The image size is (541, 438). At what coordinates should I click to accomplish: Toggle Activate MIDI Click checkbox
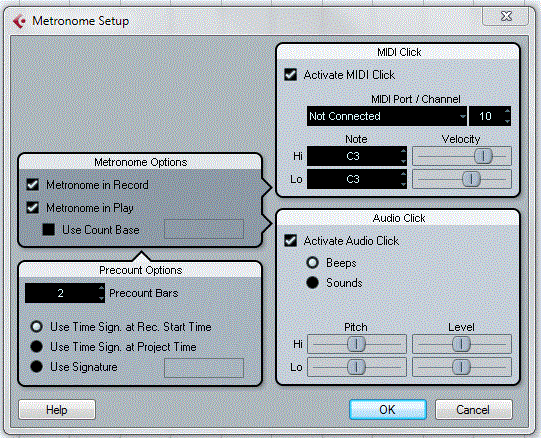(291, 75)
